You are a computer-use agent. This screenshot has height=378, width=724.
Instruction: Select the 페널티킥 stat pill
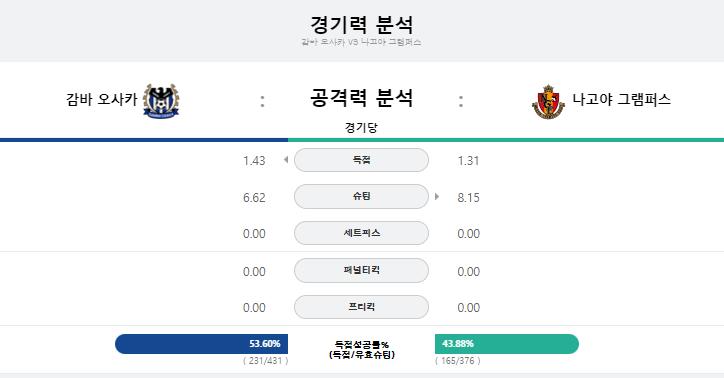tap(361, 270)
